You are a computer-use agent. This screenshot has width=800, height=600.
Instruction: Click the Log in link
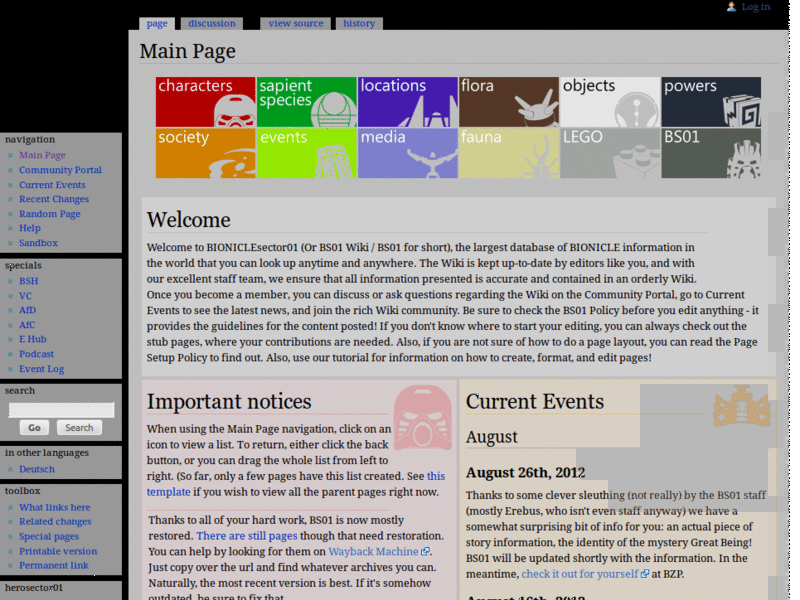tap(756, 7)
